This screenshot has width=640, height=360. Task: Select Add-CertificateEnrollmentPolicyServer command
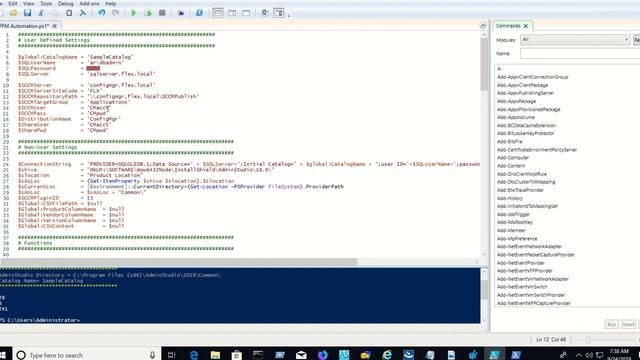[537, 150]
